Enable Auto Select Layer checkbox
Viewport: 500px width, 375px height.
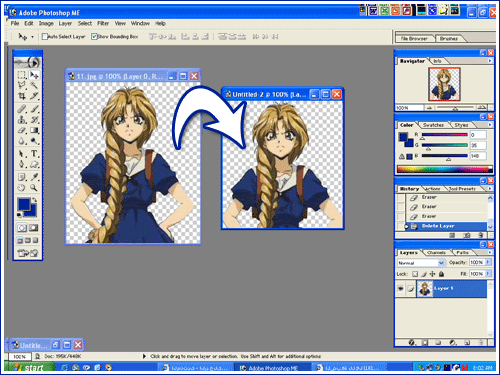point(45,36)
